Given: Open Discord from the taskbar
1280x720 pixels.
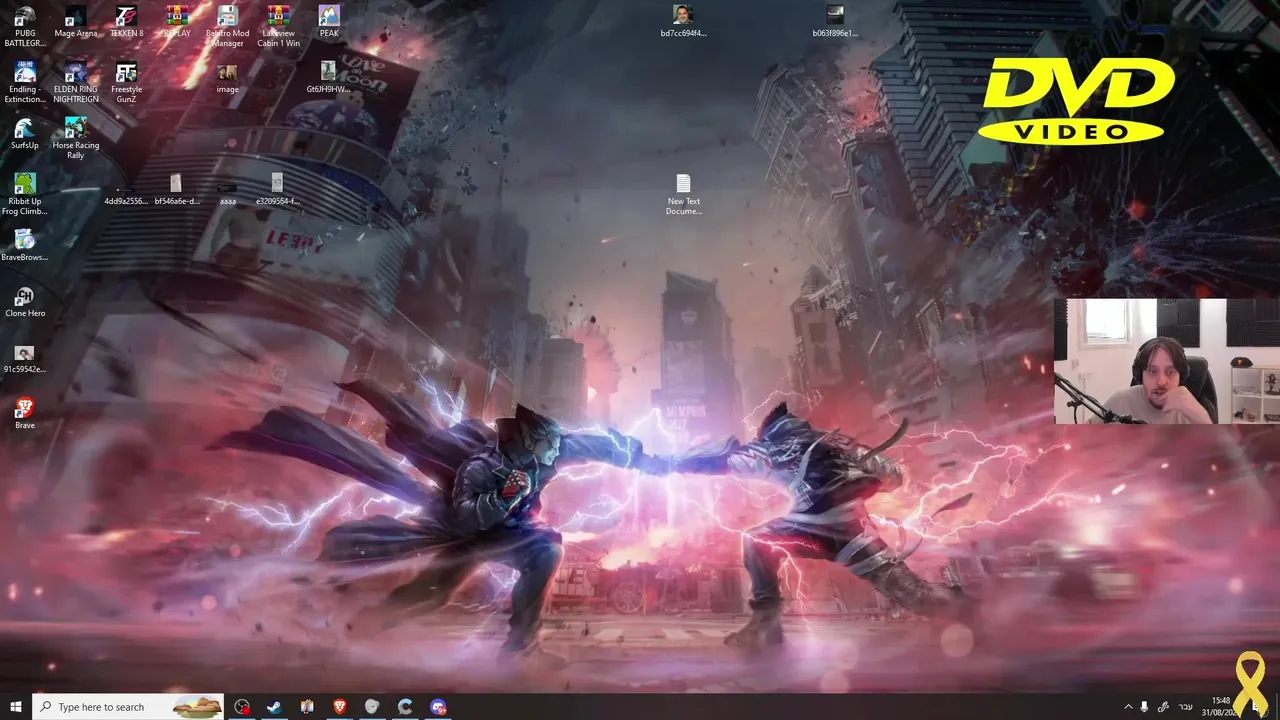Looking at the screenshot, I should 438,707.
